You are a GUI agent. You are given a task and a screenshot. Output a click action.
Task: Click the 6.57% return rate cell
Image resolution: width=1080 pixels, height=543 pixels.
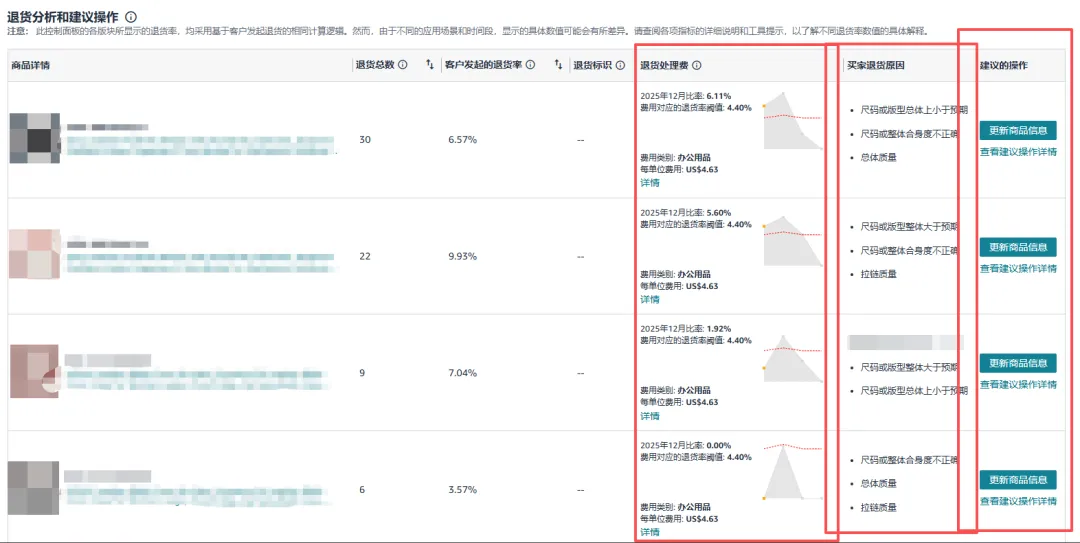click(462, 139)
